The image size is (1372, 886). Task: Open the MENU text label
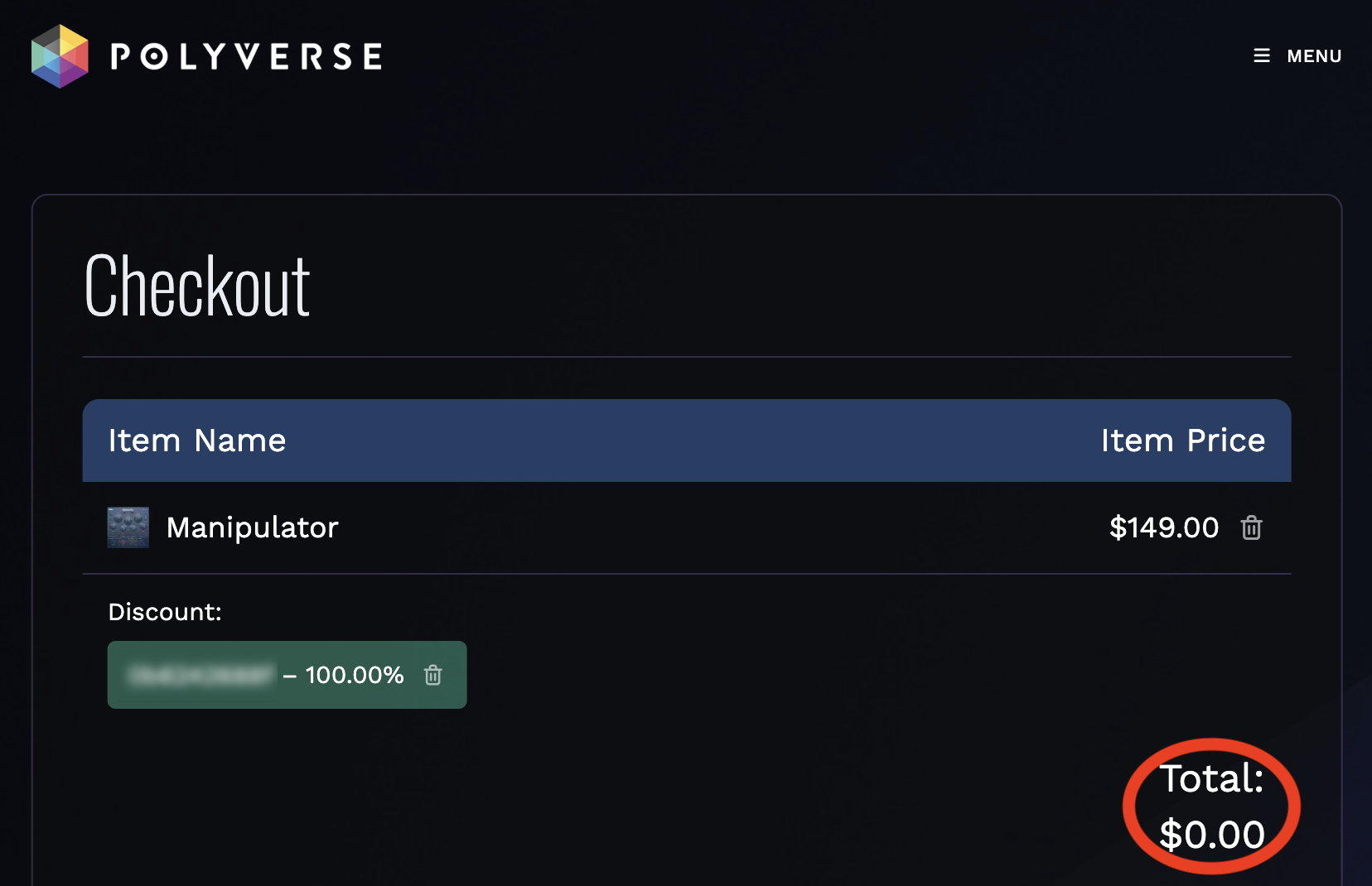(1314, 56)
